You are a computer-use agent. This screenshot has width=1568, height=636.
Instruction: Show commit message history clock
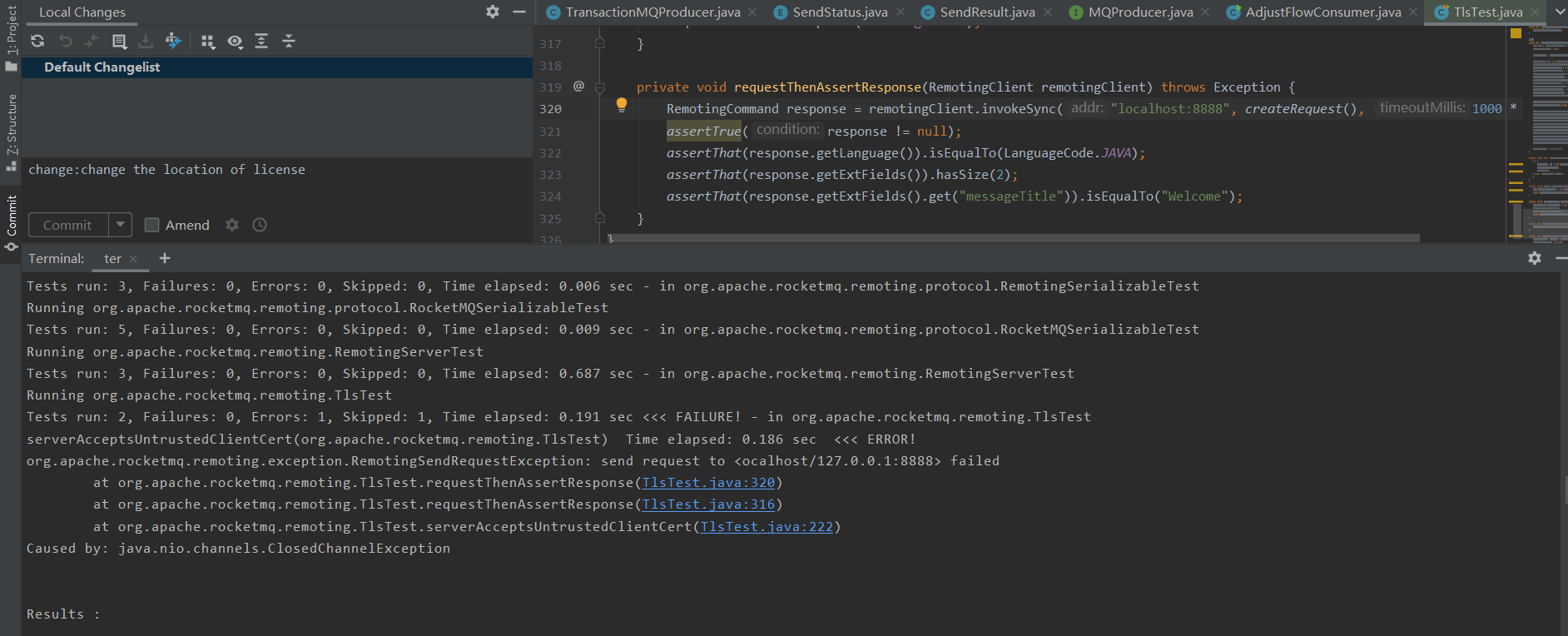pos(260,225)
